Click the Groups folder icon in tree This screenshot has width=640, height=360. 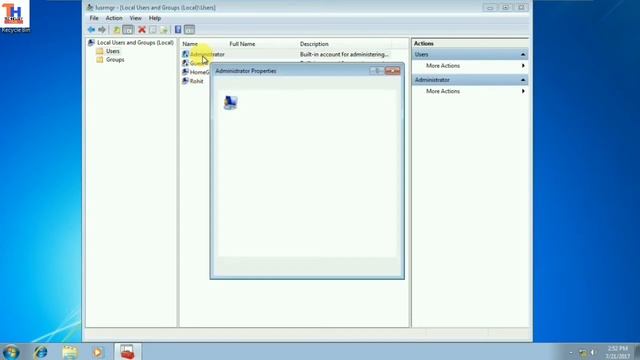tap(100, 60)
